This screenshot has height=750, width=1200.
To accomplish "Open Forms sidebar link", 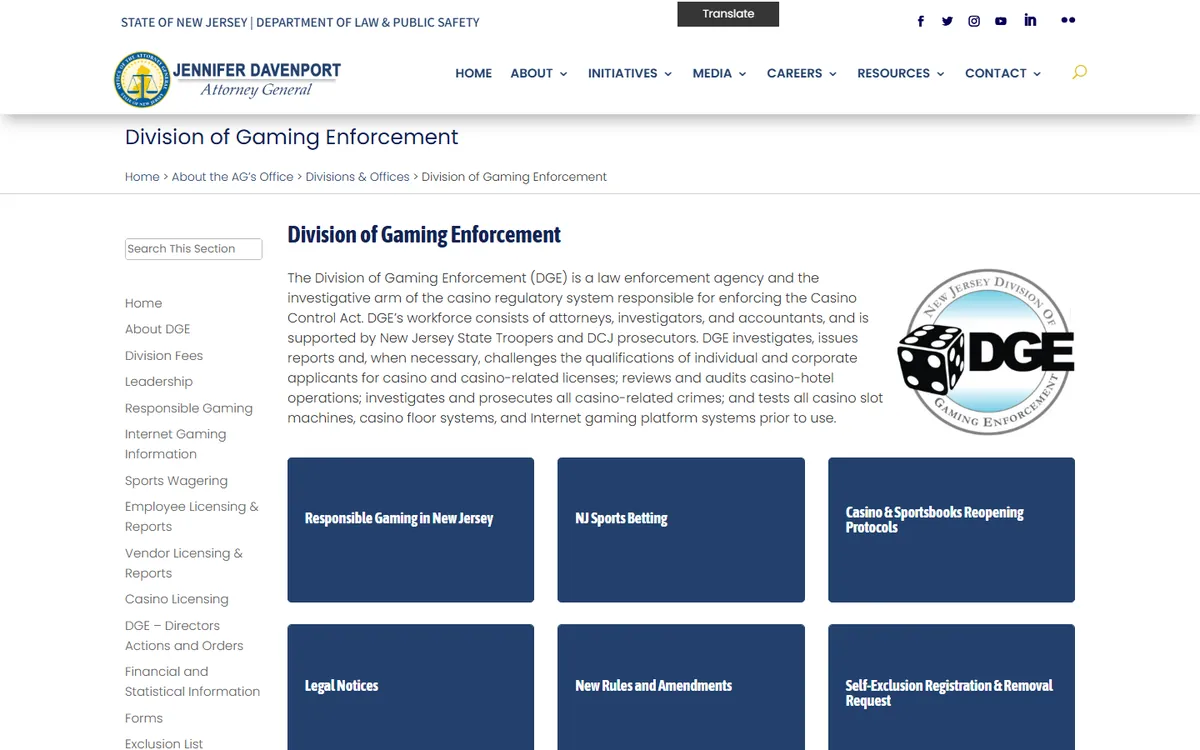I will coord(144,718).
